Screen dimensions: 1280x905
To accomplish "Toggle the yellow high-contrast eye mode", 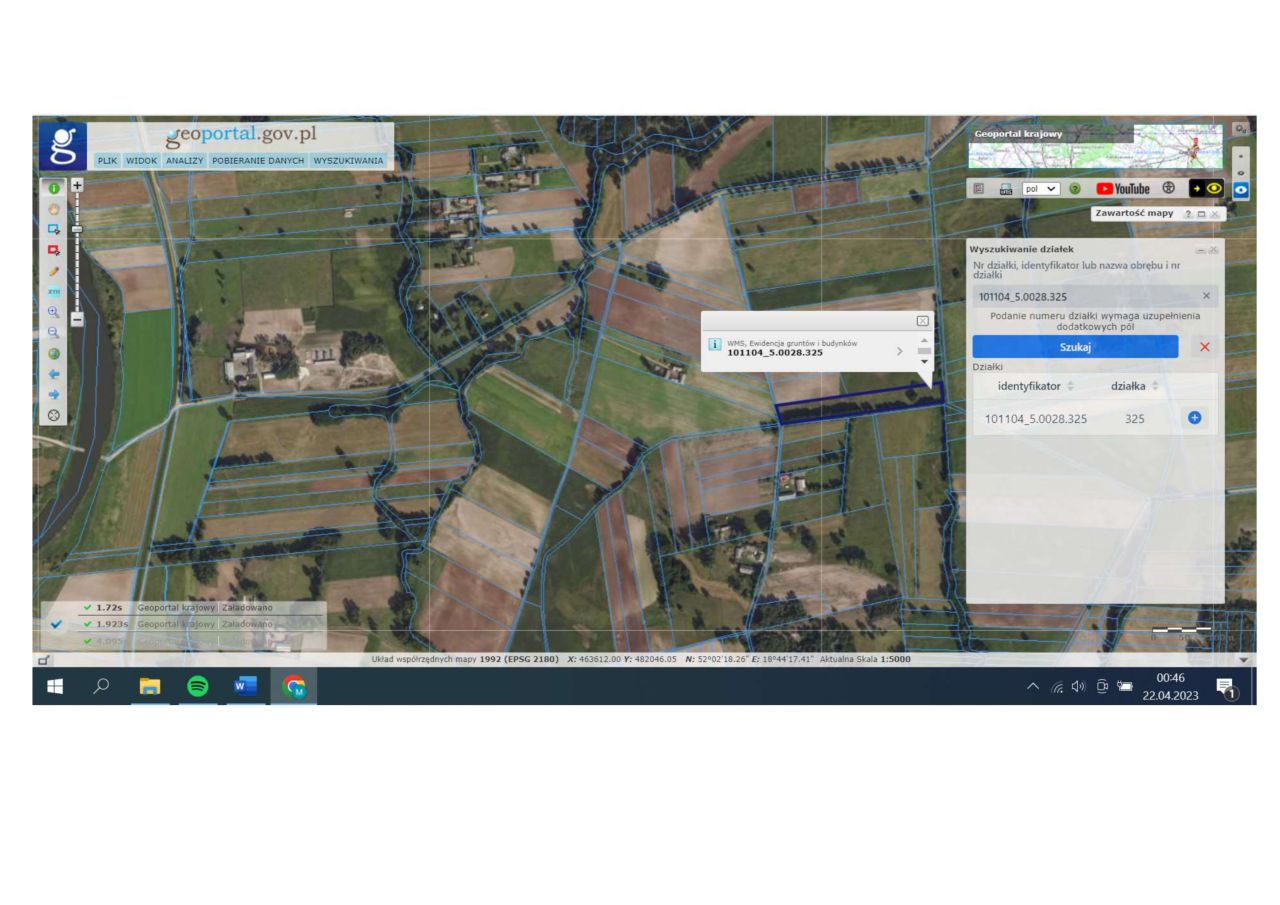I will coord(1206,188).
